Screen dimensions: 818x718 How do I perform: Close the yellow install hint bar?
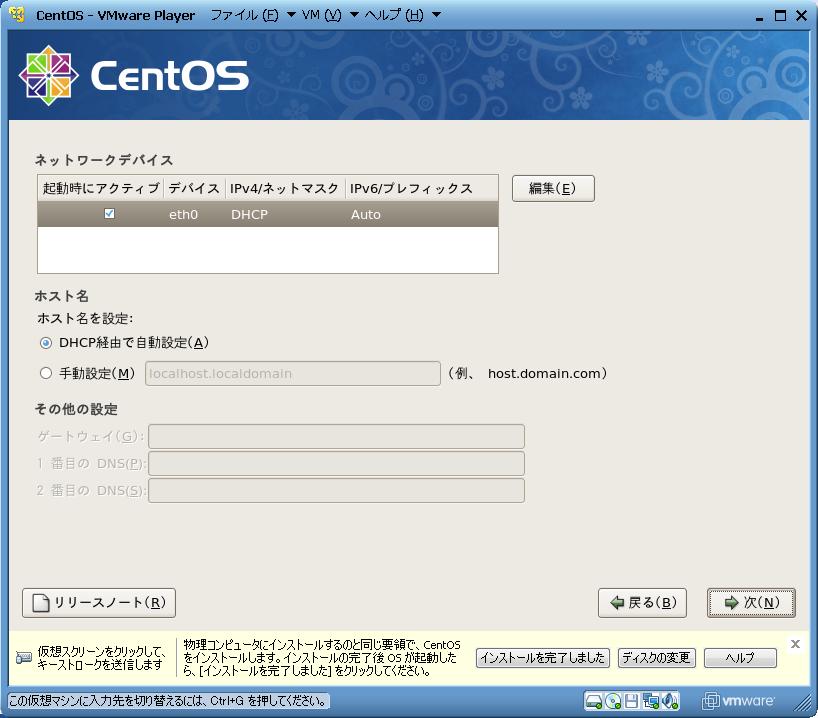point(795,644)
